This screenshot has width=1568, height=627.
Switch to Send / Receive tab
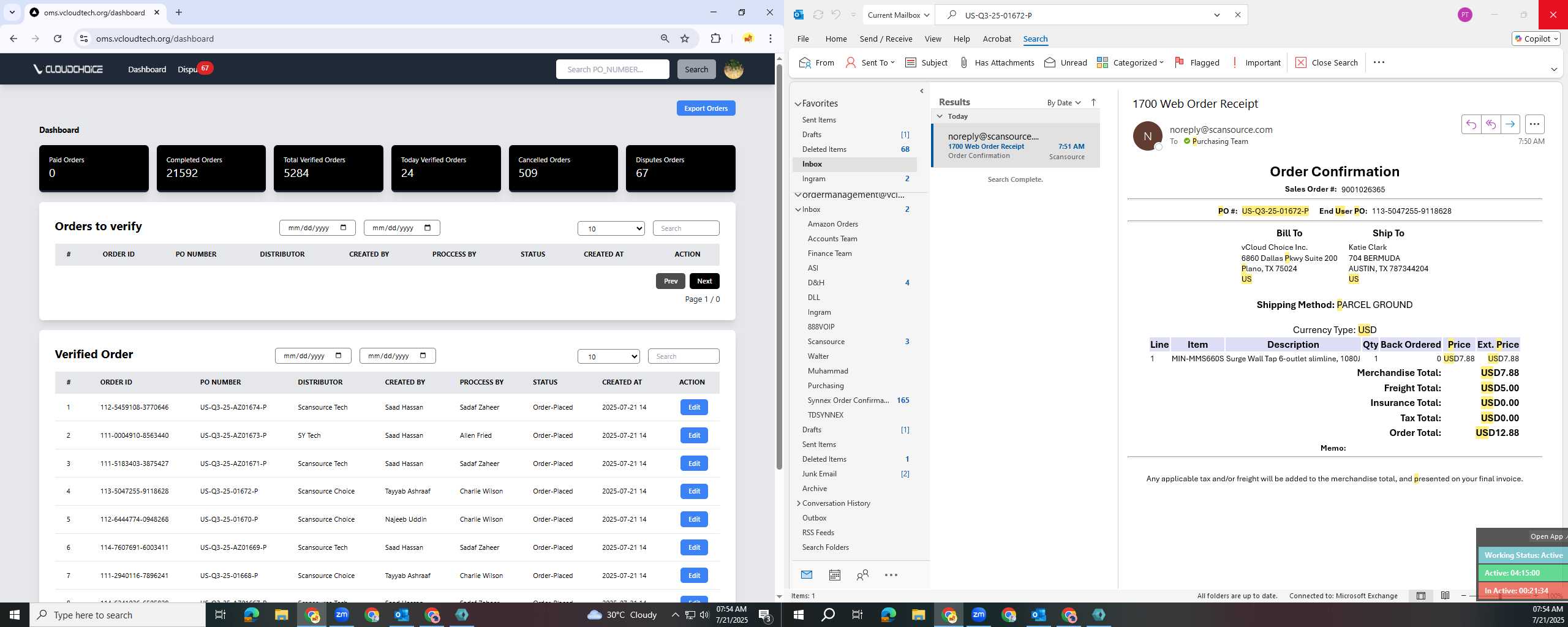[x=886, y=39]
